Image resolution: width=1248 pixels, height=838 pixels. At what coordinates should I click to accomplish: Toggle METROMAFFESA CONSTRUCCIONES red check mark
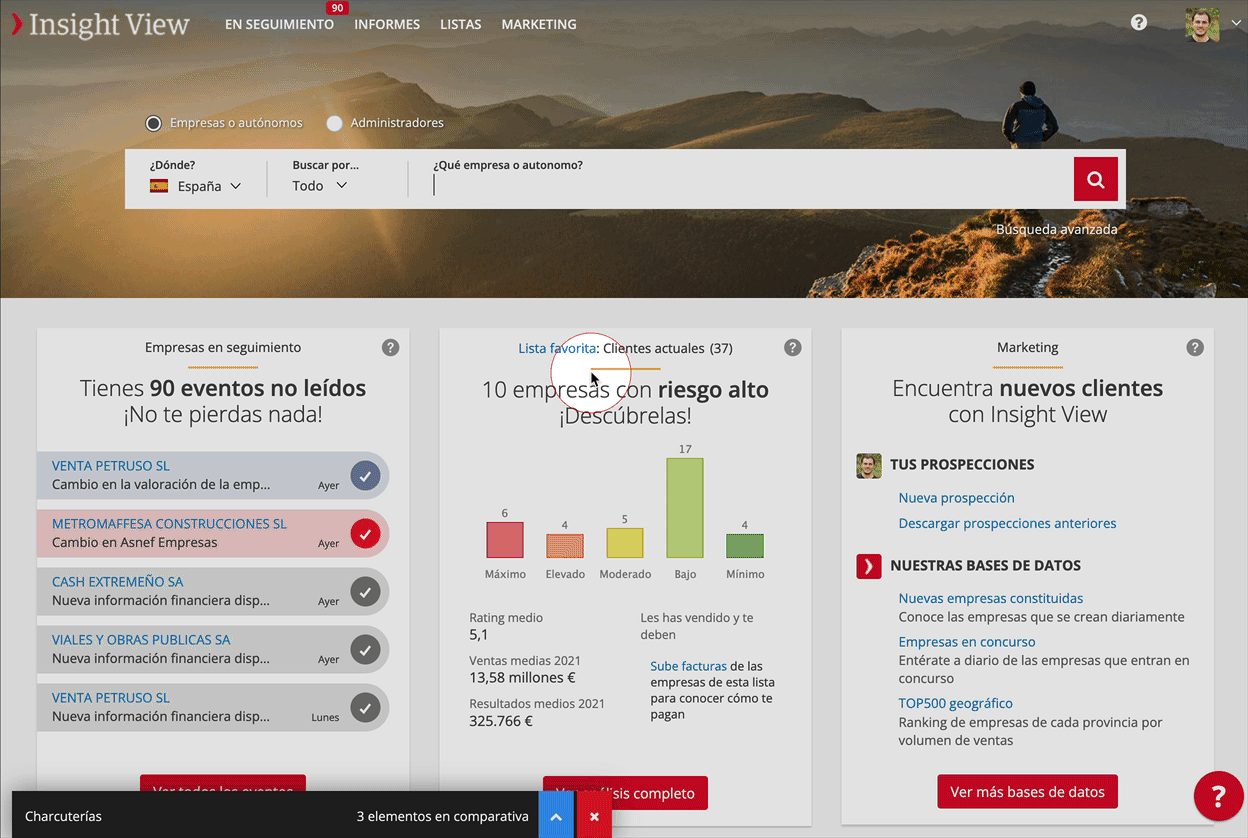coord(366,534)
